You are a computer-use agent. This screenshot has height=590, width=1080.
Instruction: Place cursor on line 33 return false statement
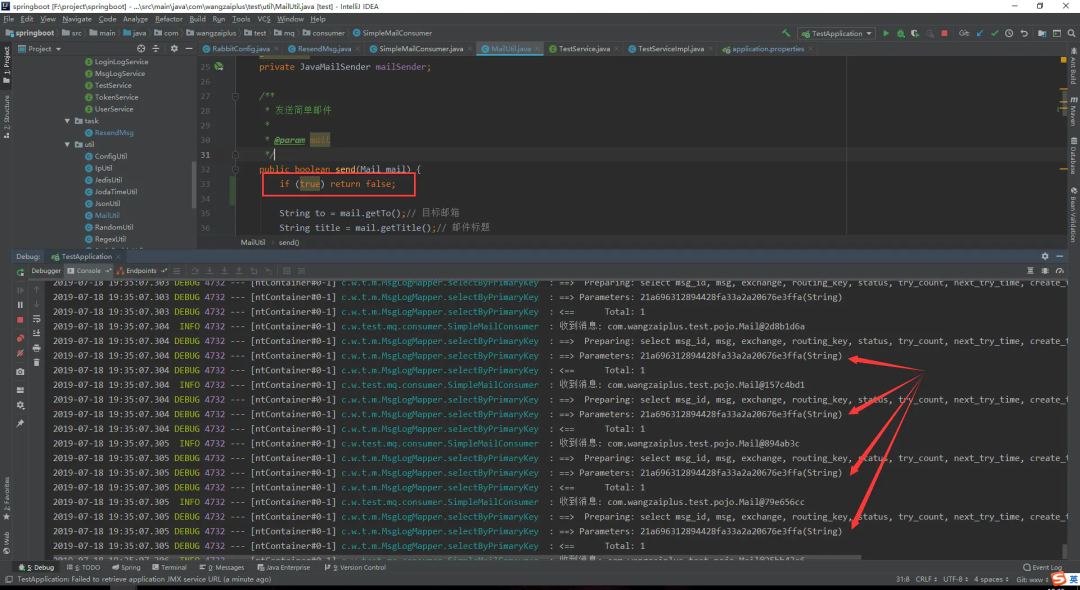click(x=362, y=185)
